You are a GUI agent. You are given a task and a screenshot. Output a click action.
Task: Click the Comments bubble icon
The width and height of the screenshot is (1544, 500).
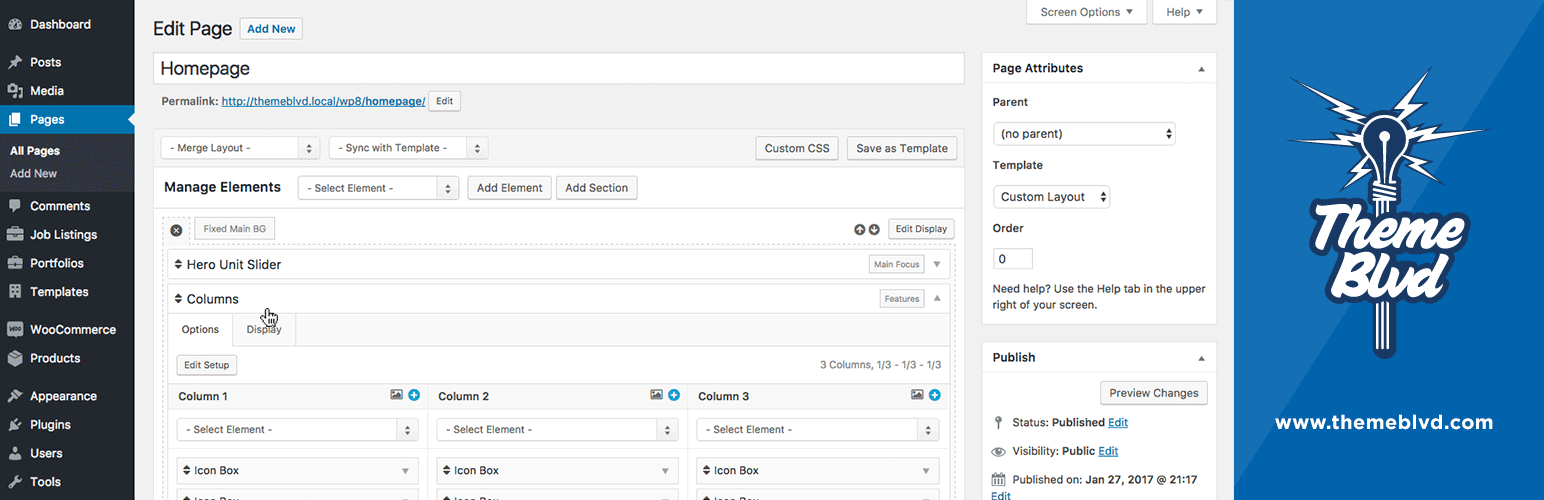[15, 206]
